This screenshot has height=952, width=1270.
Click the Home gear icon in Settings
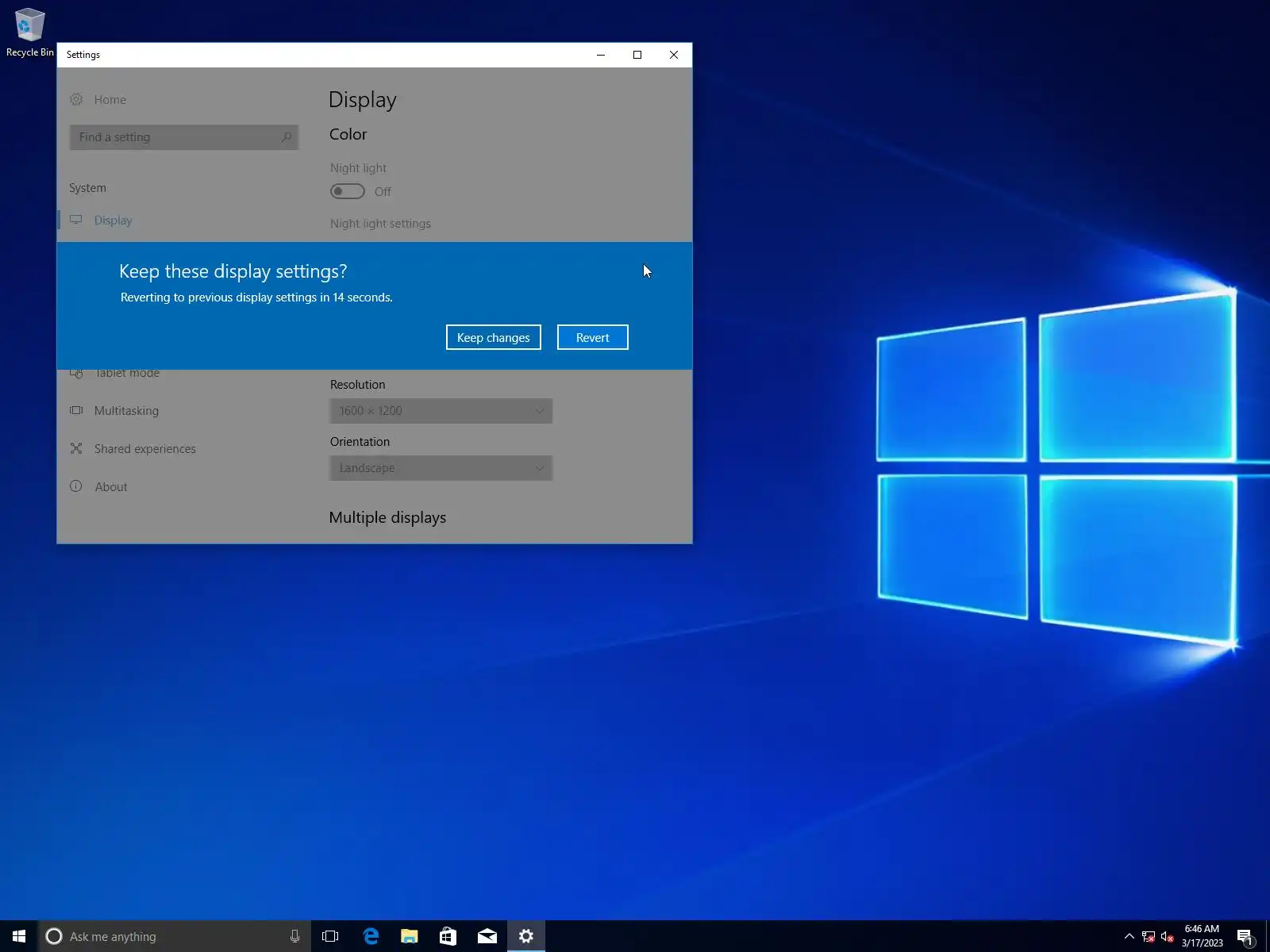pyautogui.click(x=76, y=99)
